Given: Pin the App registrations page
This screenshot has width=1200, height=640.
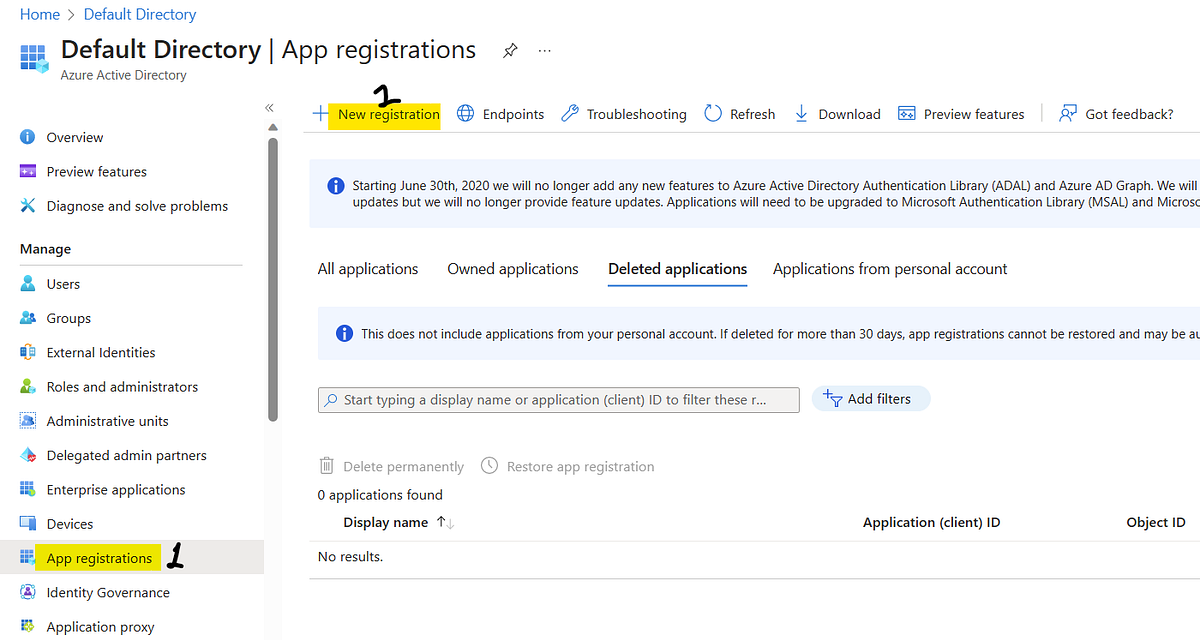Looking at the screenshot, I should click(x=510, y=50).
